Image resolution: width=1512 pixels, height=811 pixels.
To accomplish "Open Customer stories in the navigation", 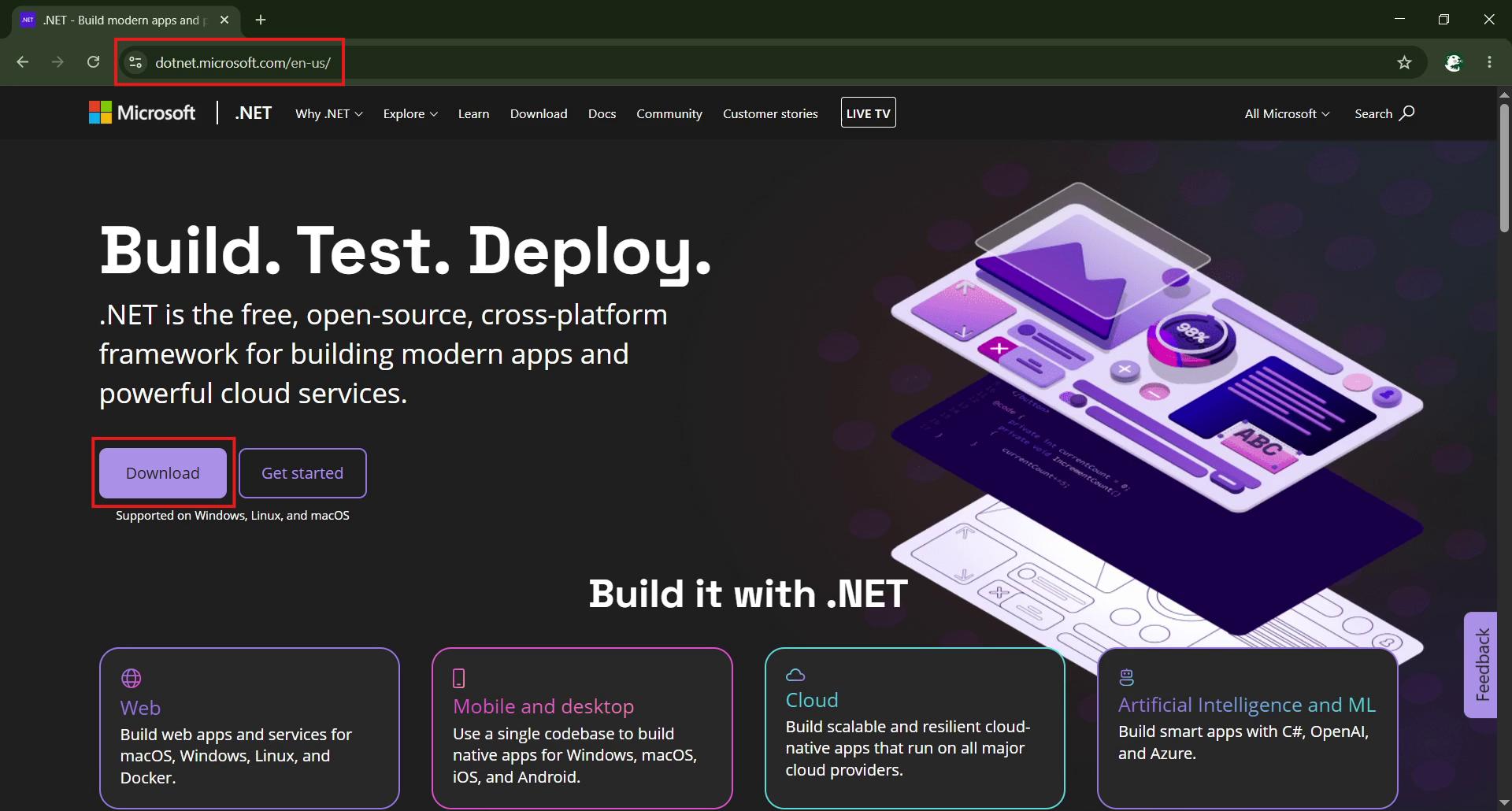I will point(770,113).
